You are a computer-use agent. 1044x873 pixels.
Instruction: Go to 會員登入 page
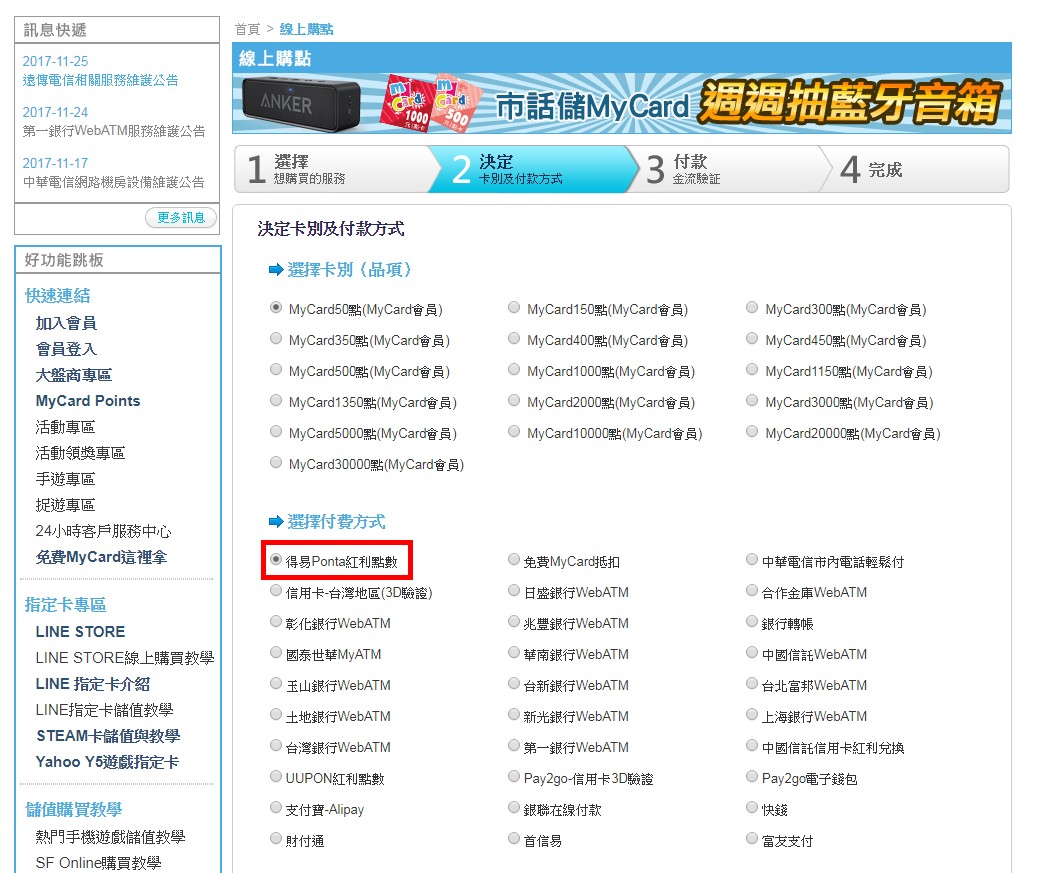(66, 350)
